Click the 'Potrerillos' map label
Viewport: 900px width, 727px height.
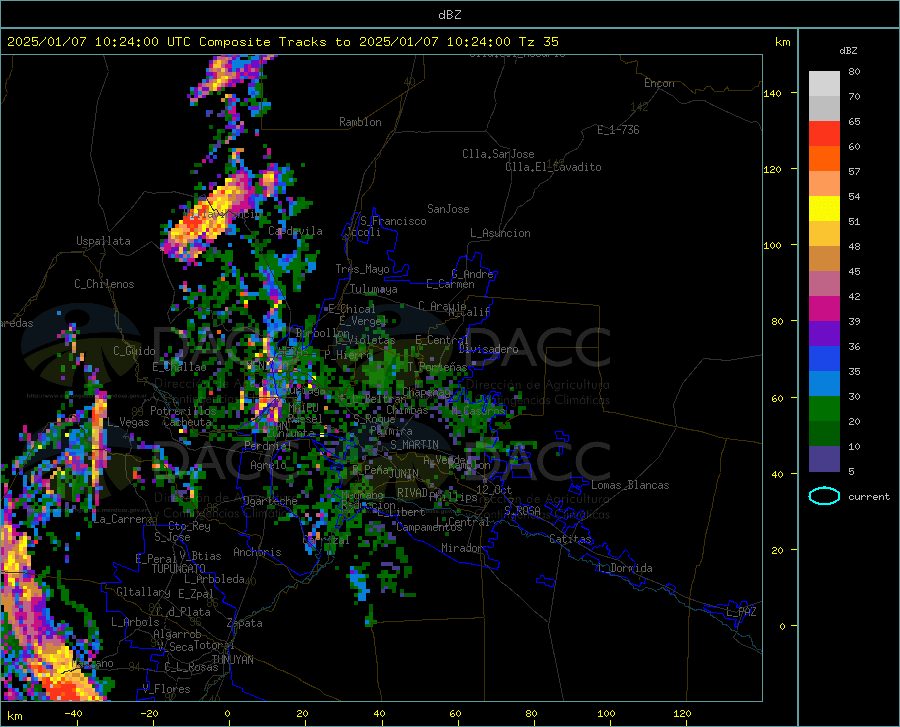(x=183, y=411)
